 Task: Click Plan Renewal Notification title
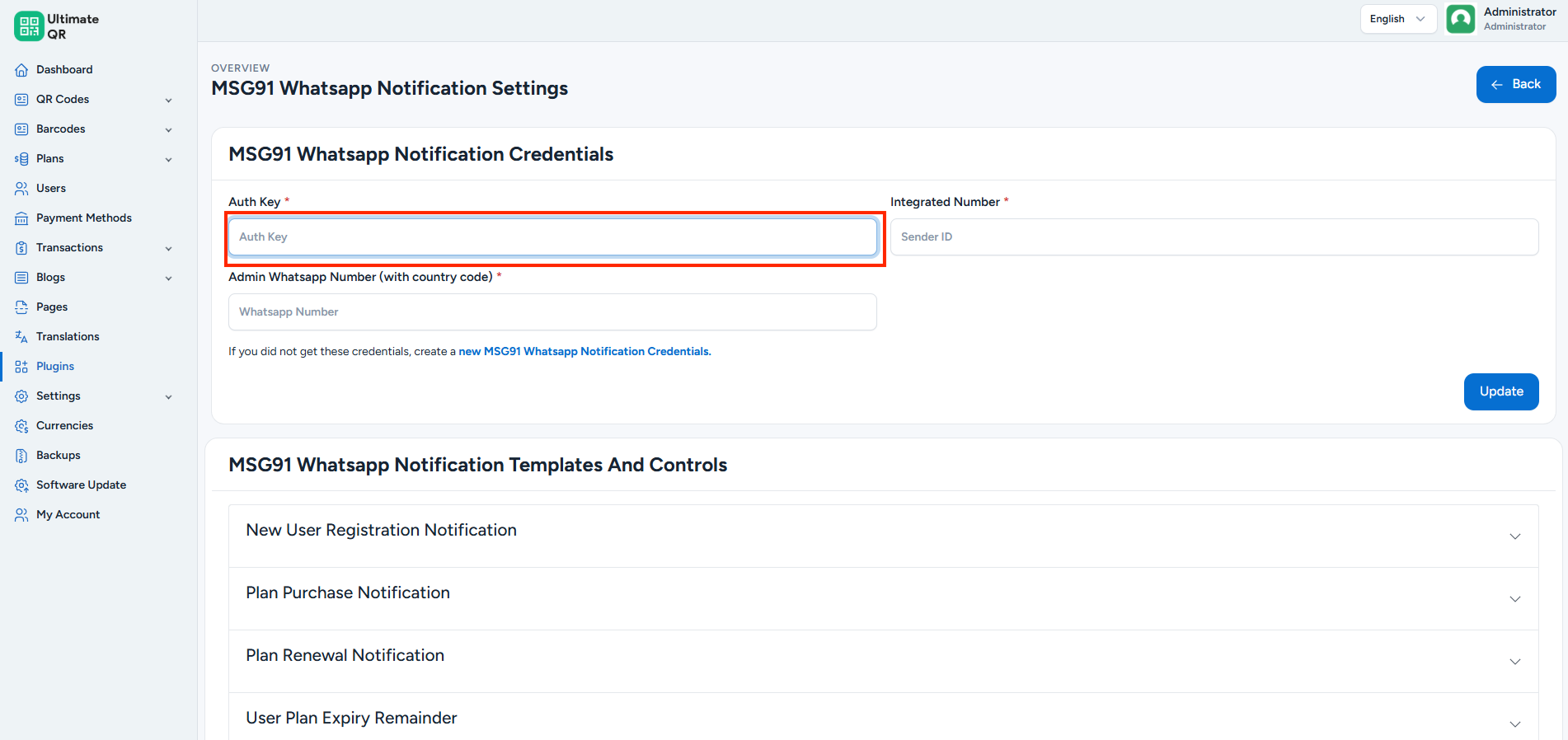(x=345, y=656)
